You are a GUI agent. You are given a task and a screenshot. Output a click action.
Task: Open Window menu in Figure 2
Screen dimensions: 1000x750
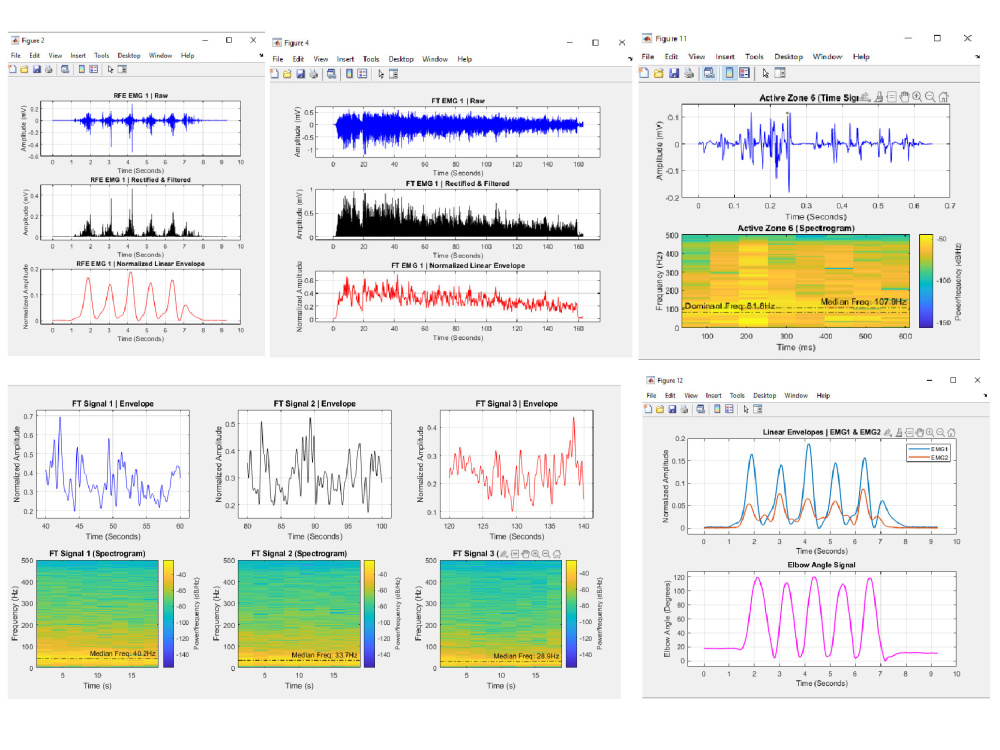coord(160,55)
